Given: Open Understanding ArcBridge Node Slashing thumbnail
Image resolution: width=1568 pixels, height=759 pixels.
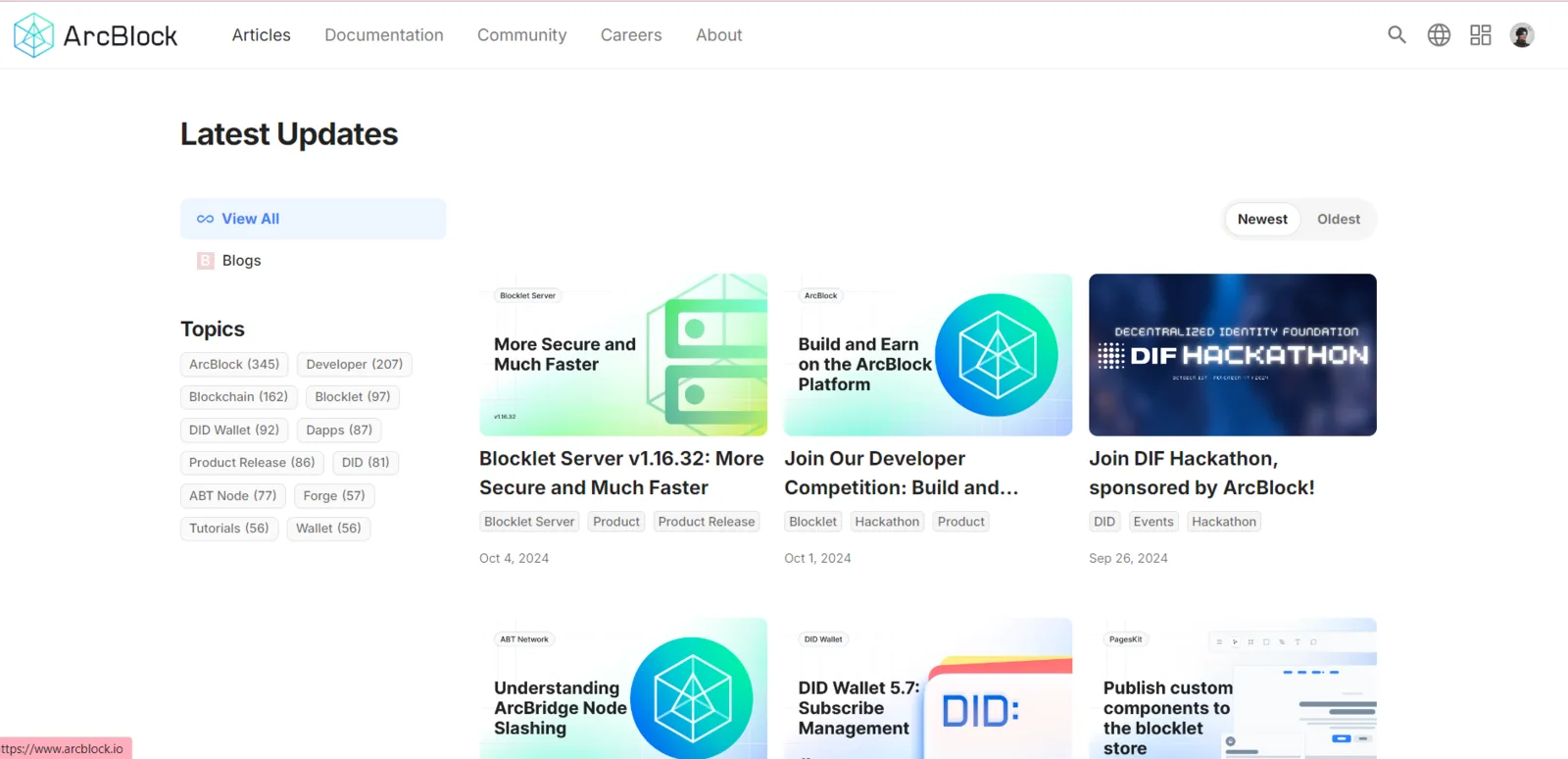Looking at the screenshot, I should (623, 688).
